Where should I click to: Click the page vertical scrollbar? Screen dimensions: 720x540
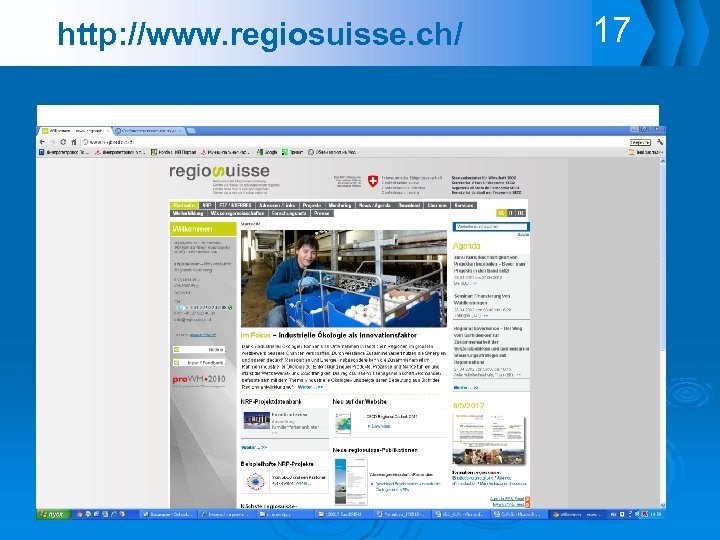(x=662, y=333)
